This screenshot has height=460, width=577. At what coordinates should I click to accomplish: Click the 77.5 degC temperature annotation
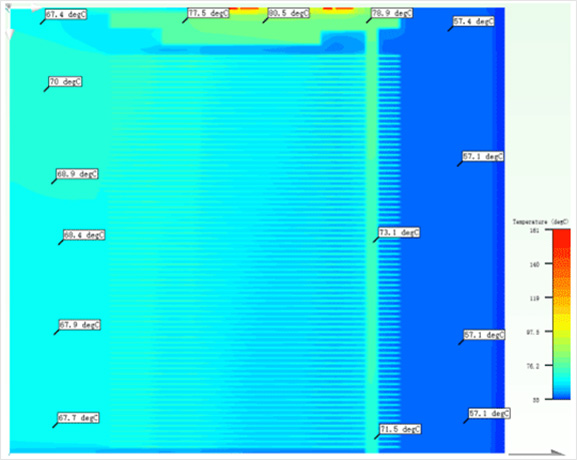[208, 13]
